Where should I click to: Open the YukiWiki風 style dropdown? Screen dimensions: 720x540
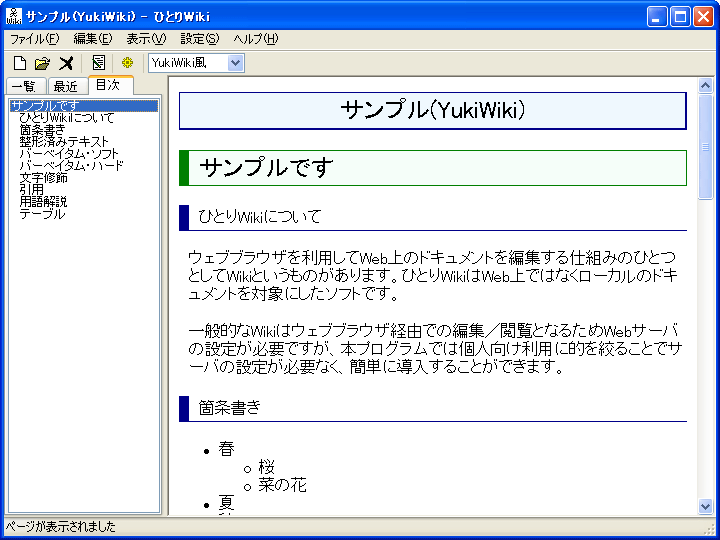click(235, 63)
